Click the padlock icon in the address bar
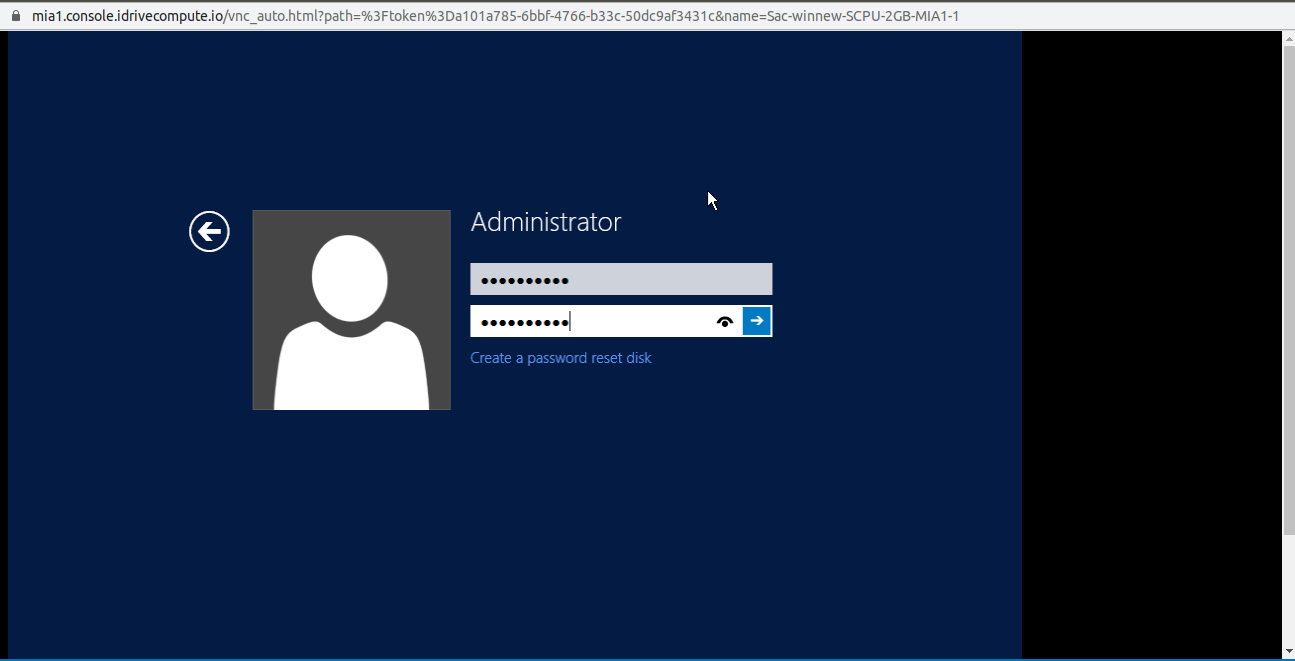This screenshot has width=1295, height=661. (15, 16)
